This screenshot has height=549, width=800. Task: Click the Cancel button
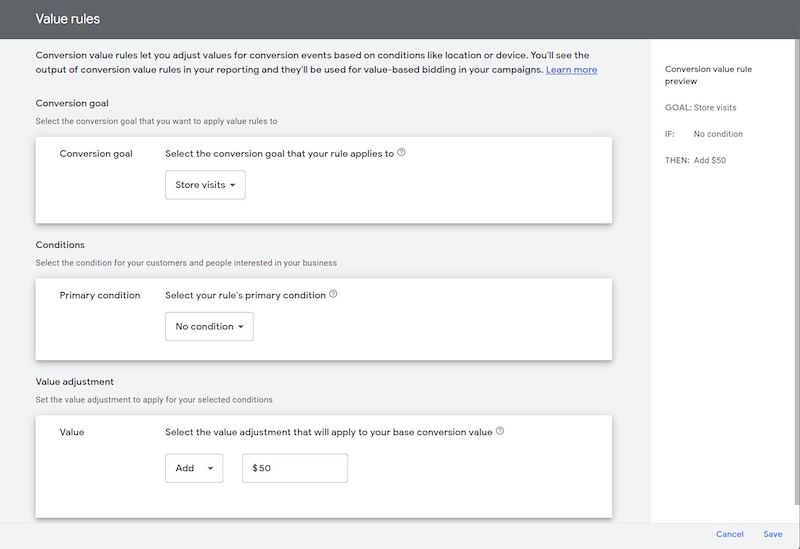click(x=730, y=534)
